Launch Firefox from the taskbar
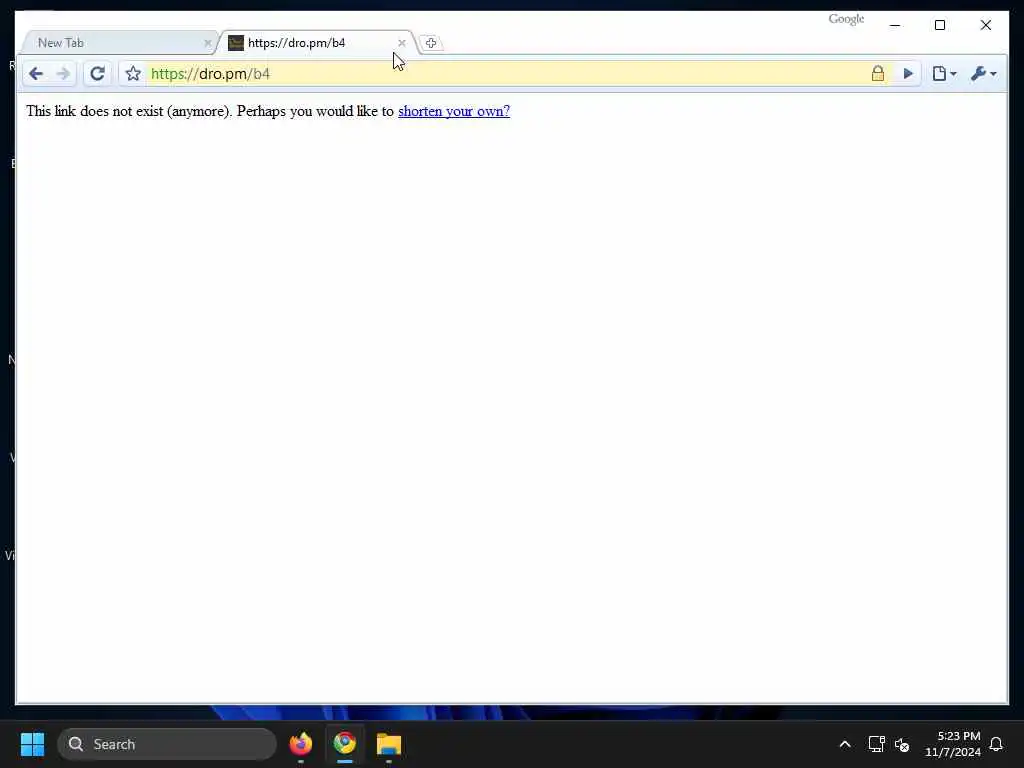This screenshot has width=1024, height=768. 301,744
